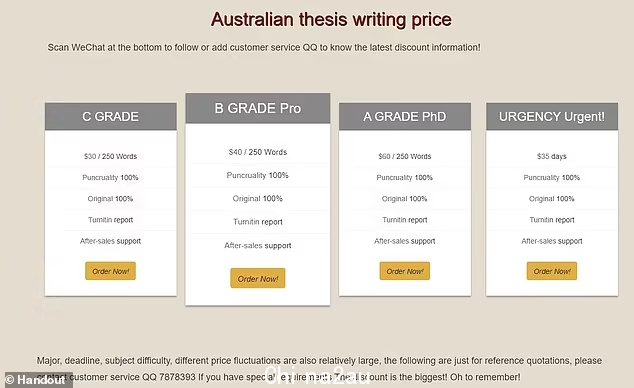Click the Scan WeChat discount information line
Screen dimensions: 634x388
point(264,47)
